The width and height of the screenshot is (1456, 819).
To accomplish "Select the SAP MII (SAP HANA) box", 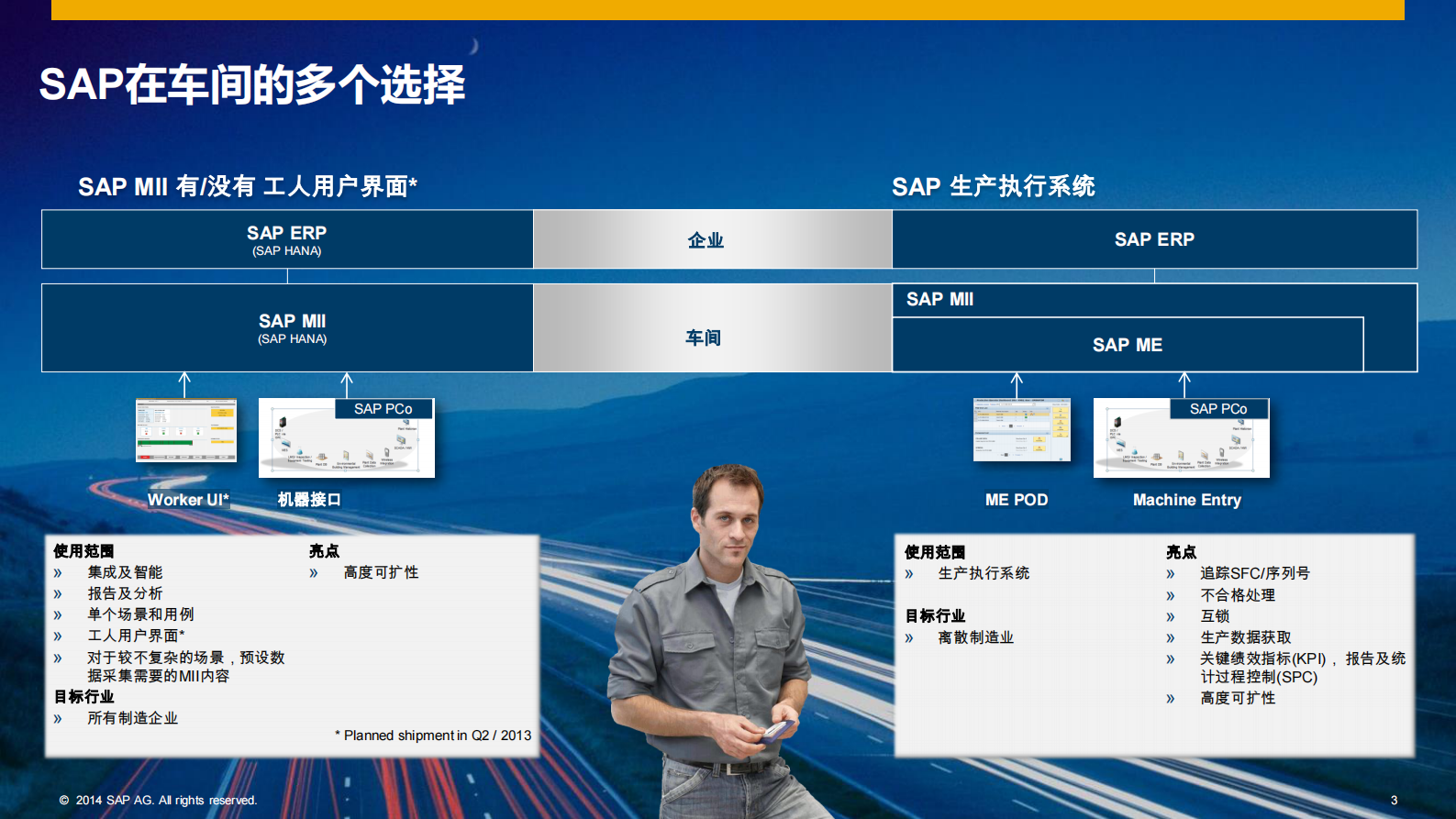I will (x=287, y=327).
